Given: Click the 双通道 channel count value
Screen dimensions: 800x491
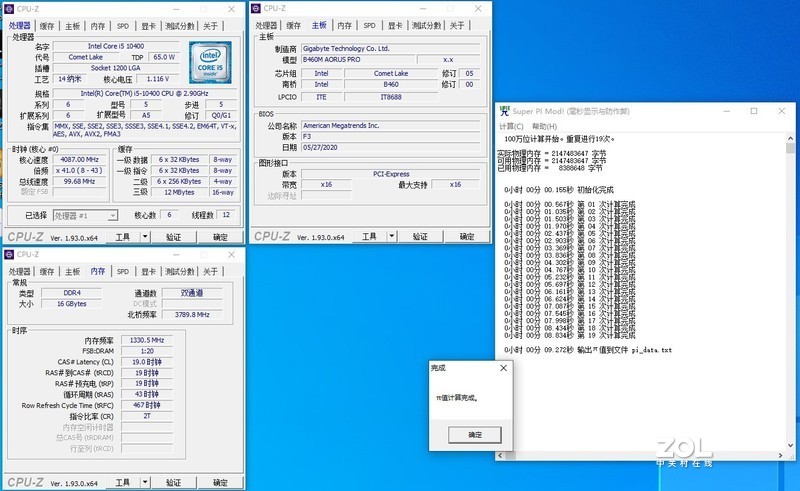Looking at the screenshot, I should [x=192, y=293].
